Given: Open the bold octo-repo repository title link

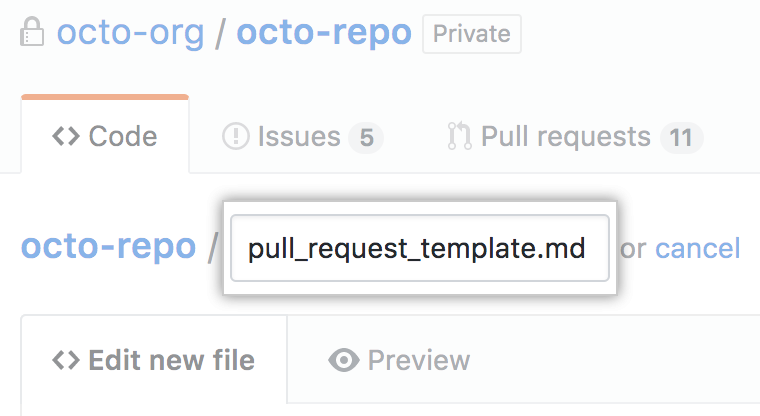Looking at the screenshot, I should [x=324, y=33].
